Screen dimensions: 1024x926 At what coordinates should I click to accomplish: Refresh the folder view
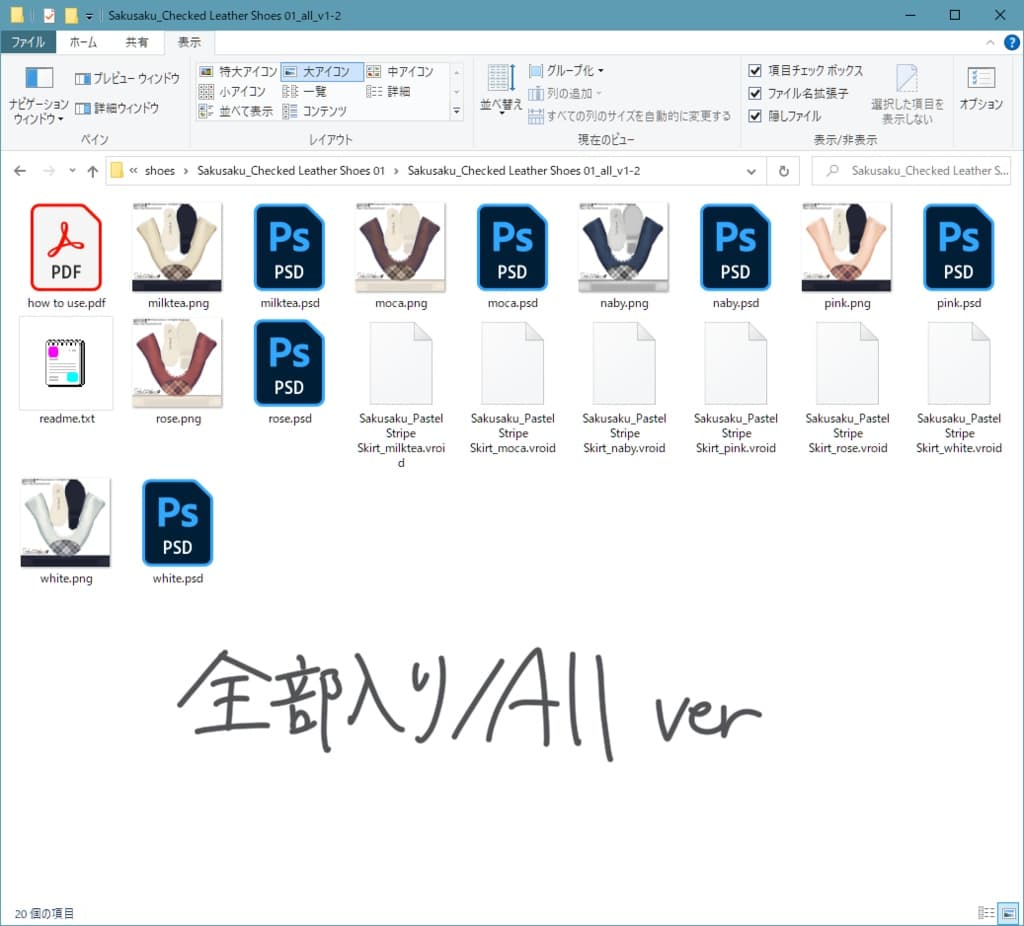(x=785, y=170)
